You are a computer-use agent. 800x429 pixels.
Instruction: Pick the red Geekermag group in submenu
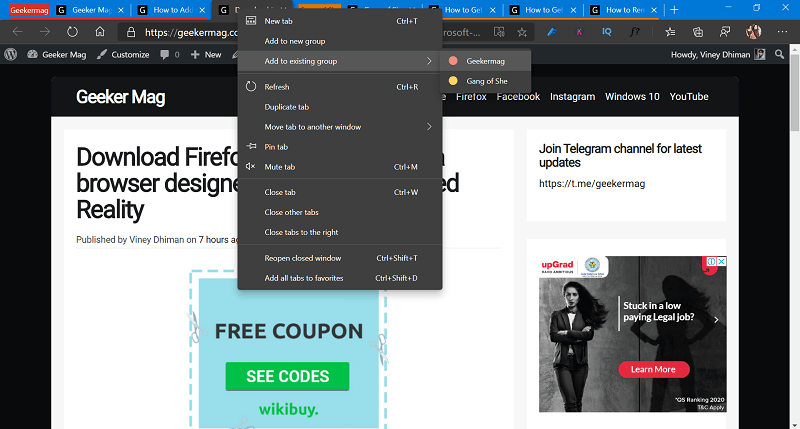(485, 61)
